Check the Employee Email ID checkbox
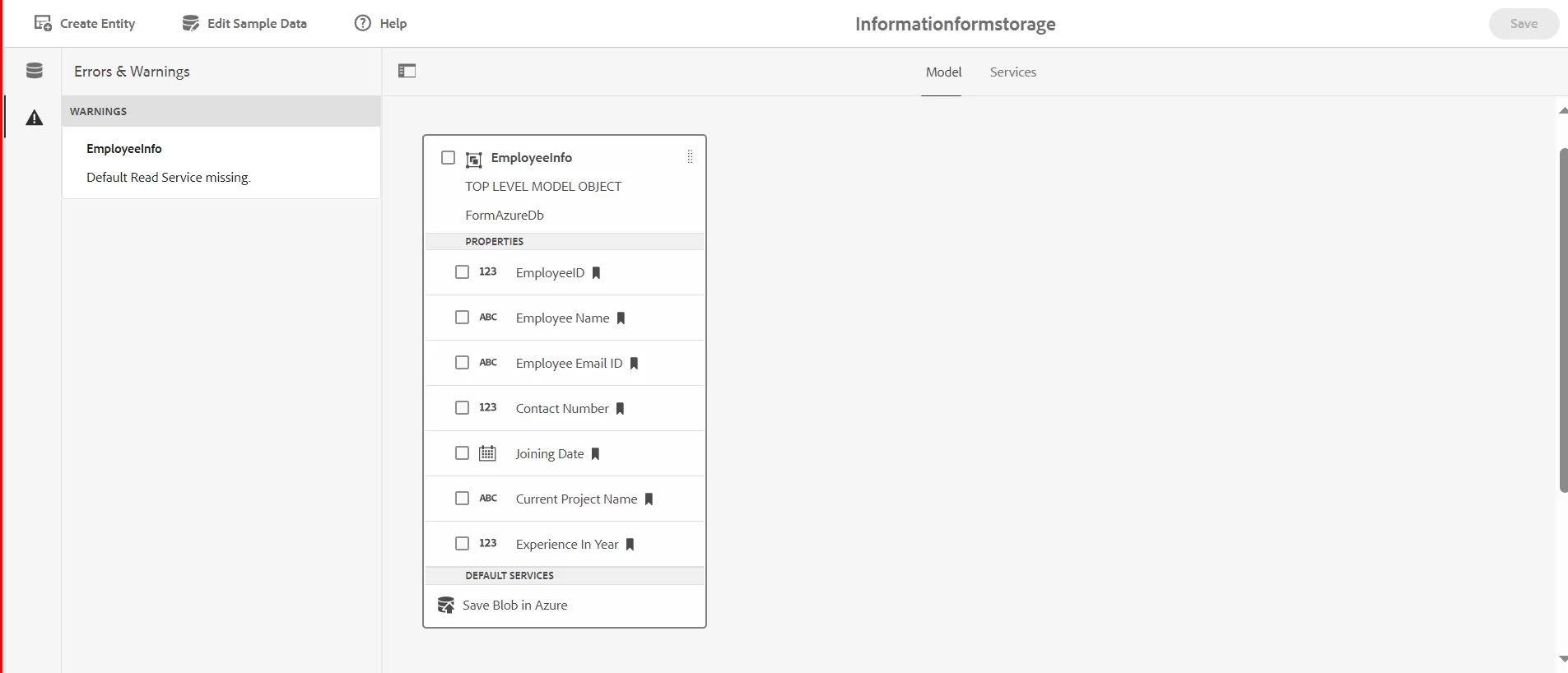Screen dimensions: 1568x673 [x=463, y=362]
